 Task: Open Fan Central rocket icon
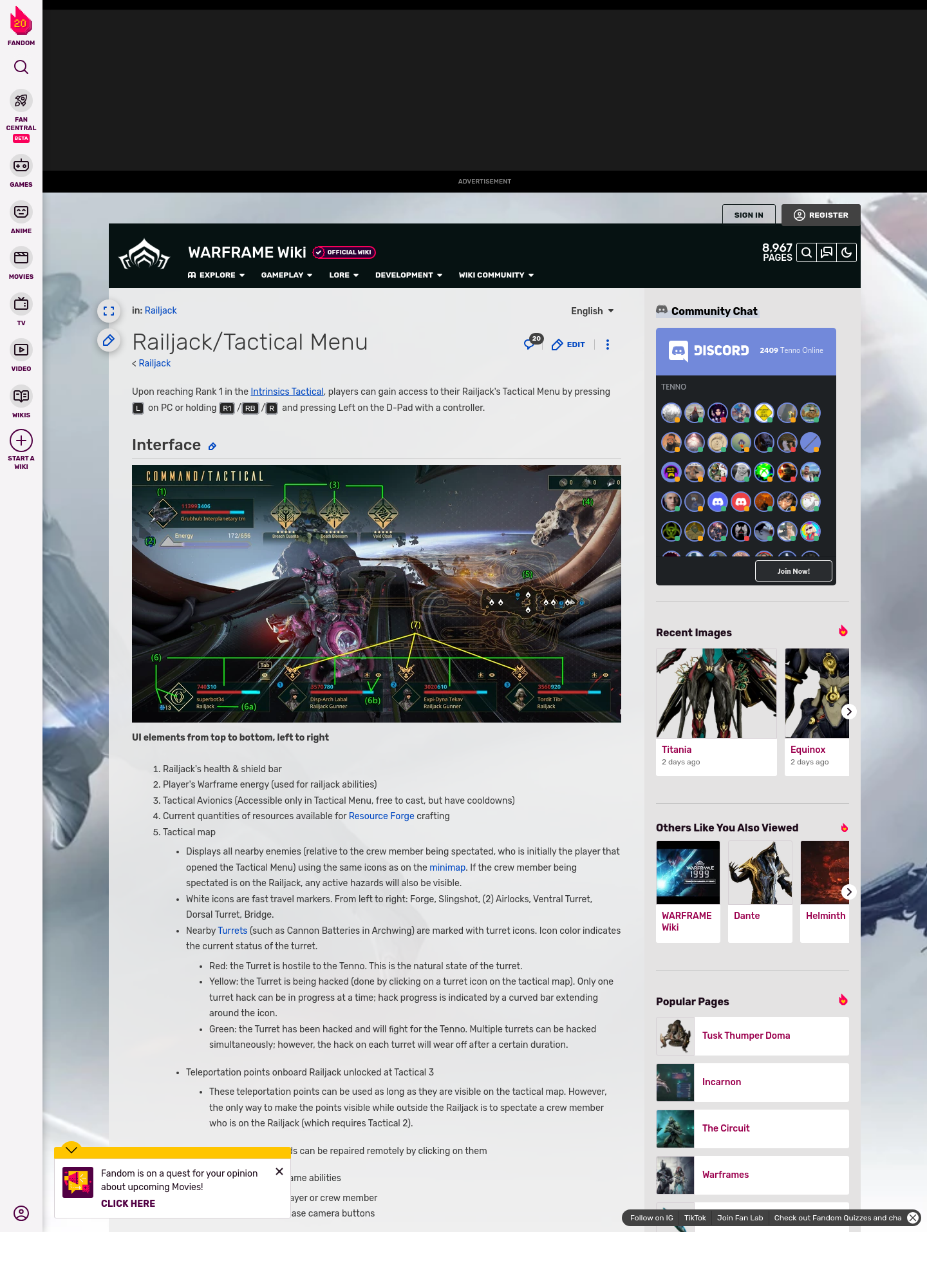click(21, 100)
